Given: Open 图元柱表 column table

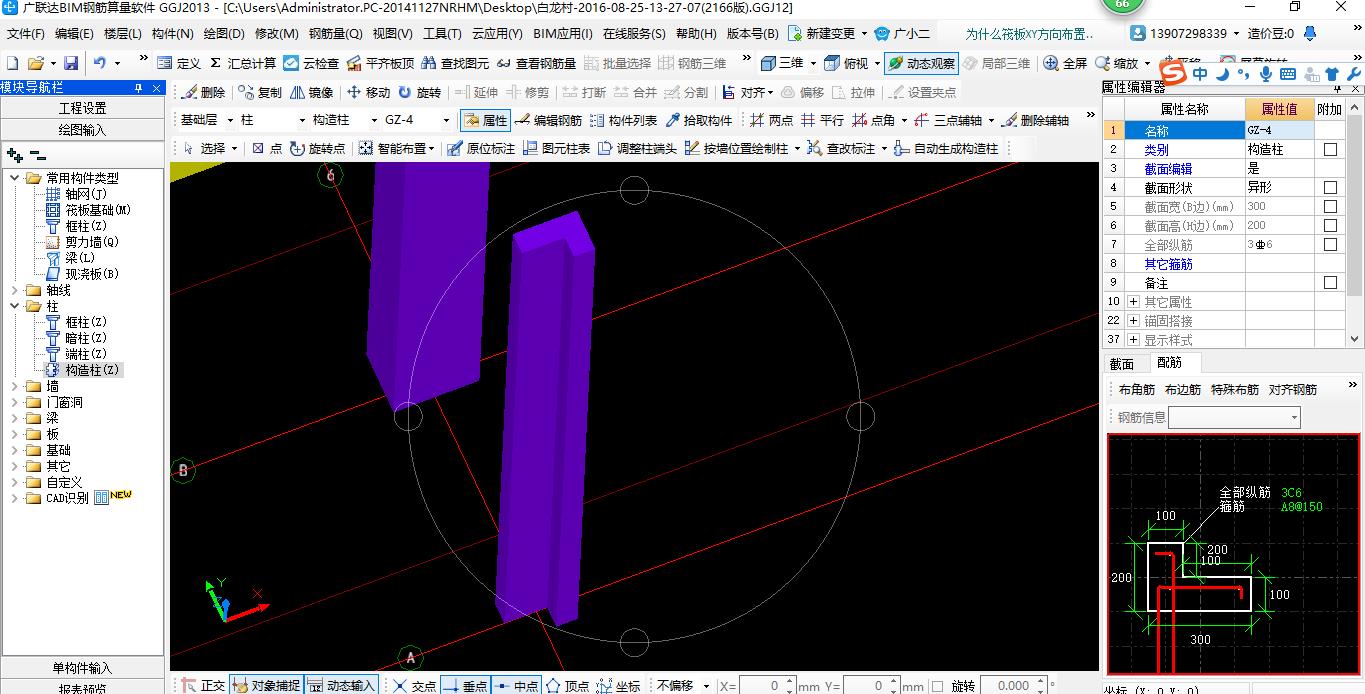Looking at the screenshot, I should 555,148.
